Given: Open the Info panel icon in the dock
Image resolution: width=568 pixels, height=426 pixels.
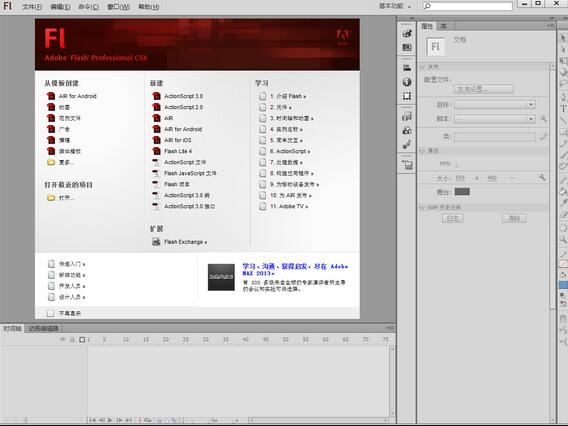Looking at the screenshot, I should point(407,82).
